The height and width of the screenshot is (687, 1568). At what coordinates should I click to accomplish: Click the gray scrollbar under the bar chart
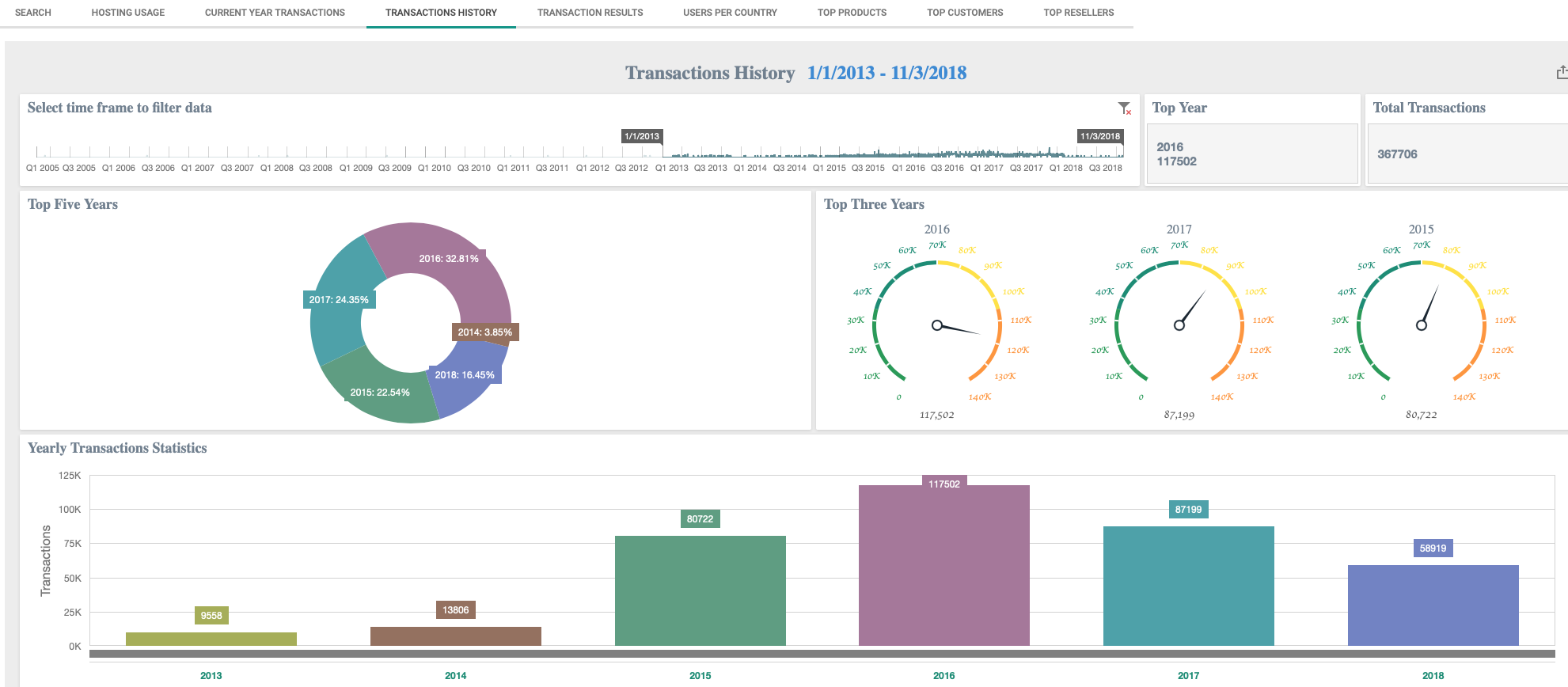point(822,654)
